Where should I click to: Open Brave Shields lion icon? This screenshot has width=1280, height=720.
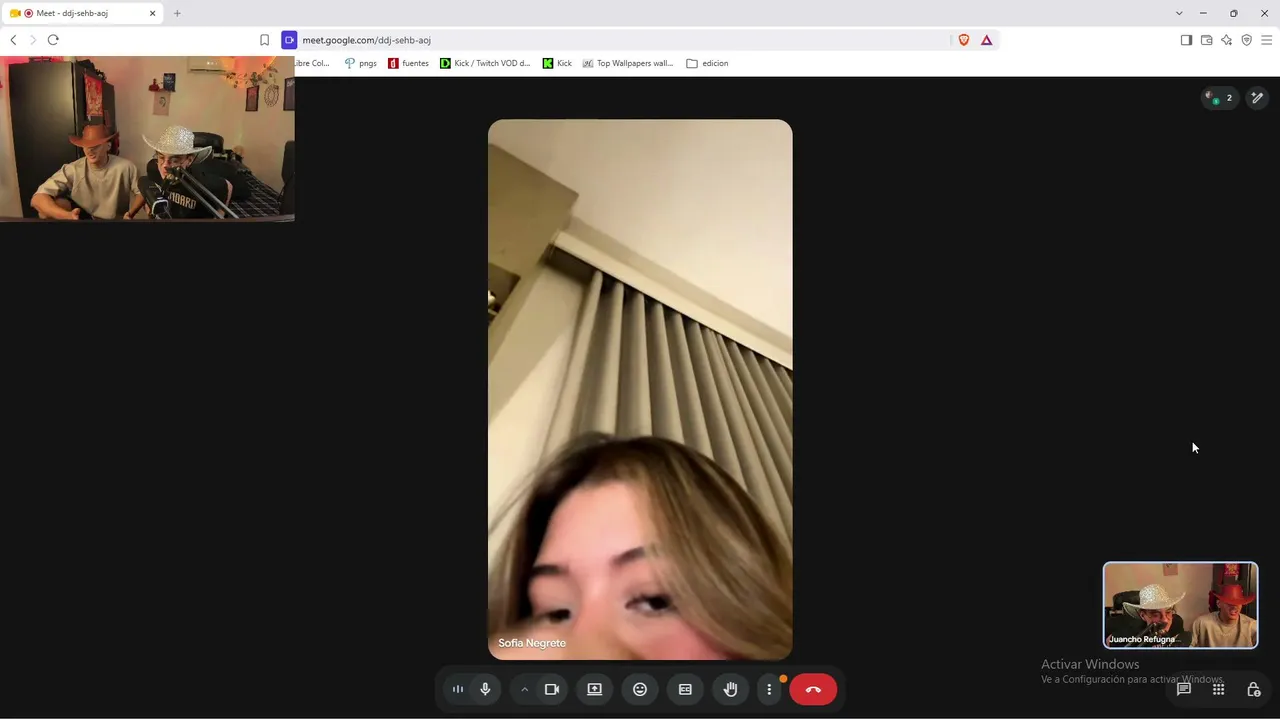(964, 40)
